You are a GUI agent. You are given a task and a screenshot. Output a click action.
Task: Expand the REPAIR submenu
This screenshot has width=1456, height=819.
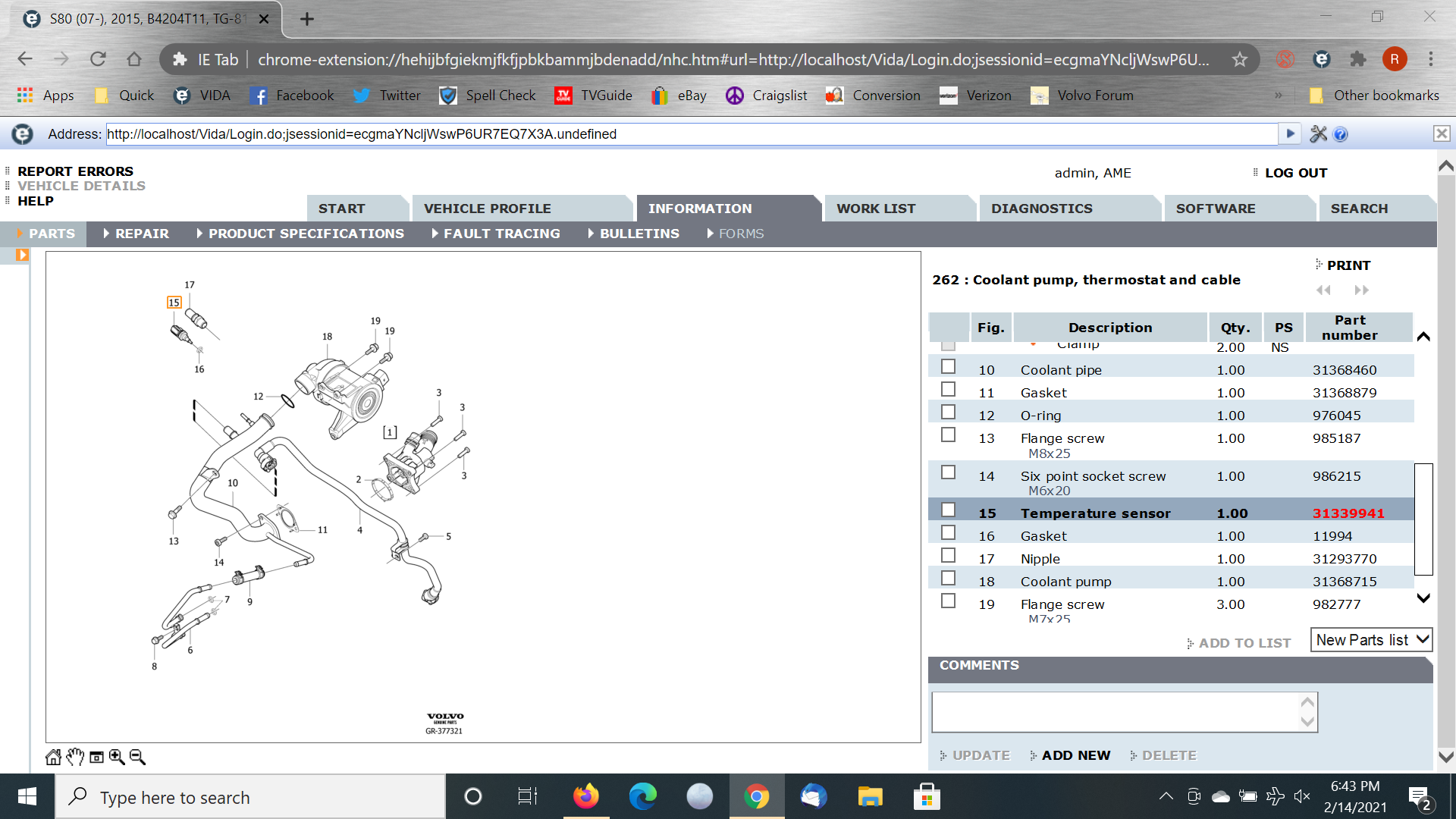coord(141,234)
